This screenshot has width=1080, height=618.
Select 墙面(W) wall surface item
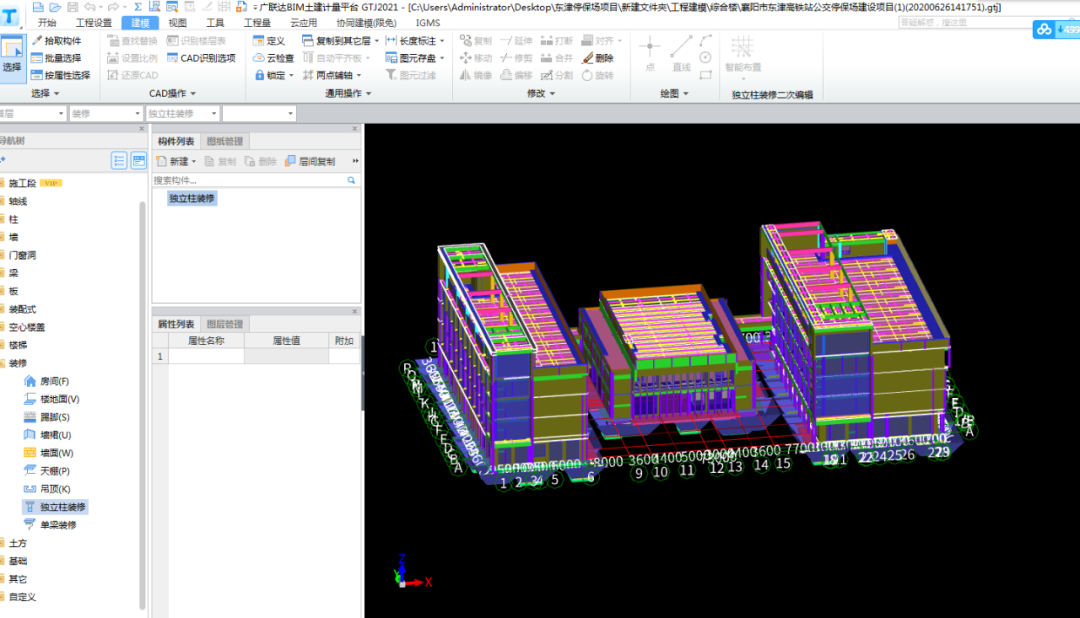(x=48, y=453)
